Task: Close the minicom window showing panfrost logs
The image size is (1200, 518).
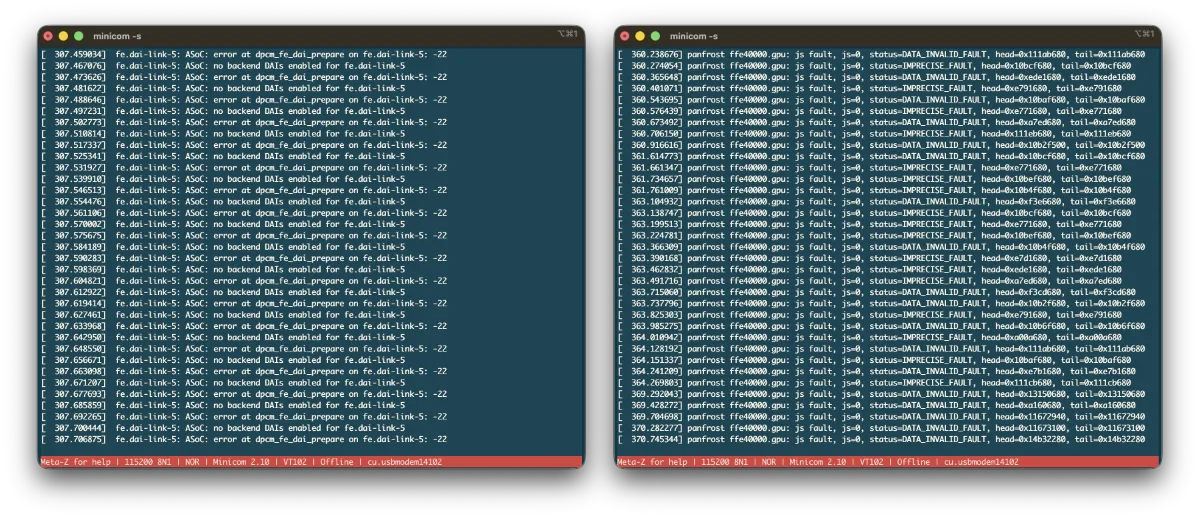Action: click(624, 35)
